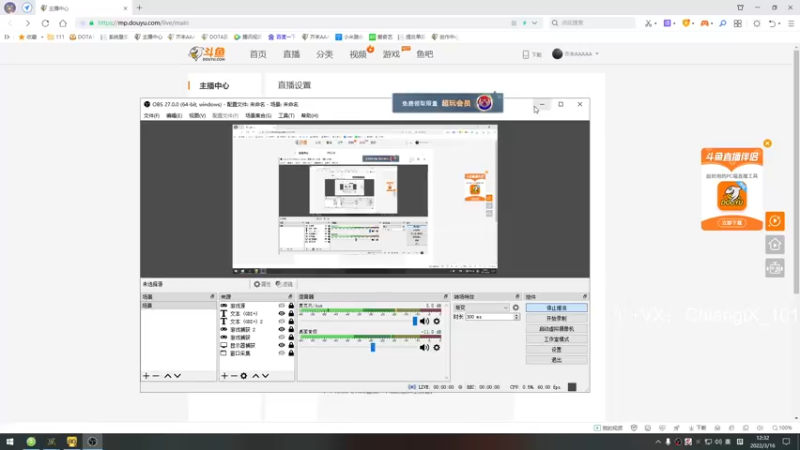Toggle visibility of the 游戏捕获 source

282,337
